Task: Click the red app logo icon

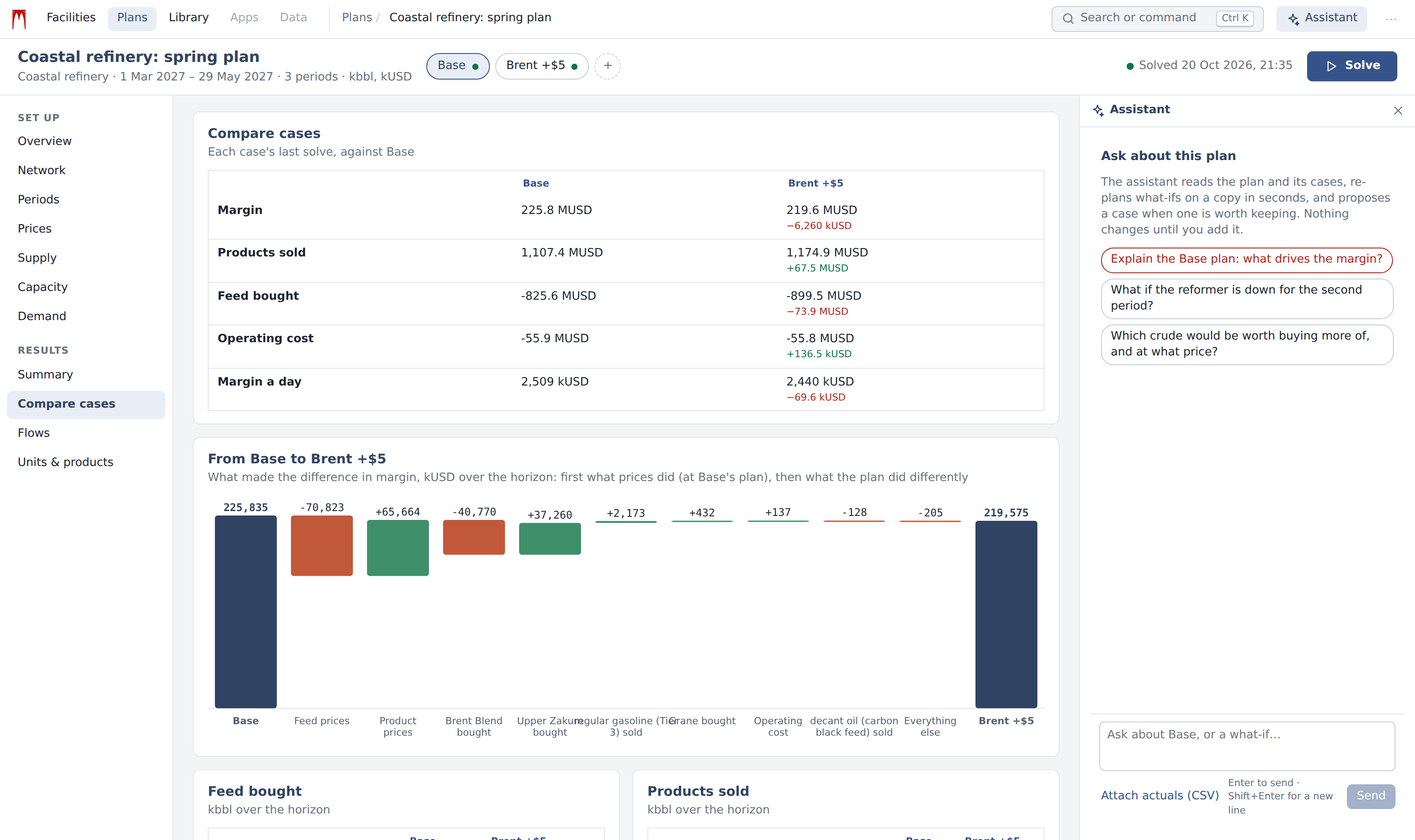Action: (19, 19)
